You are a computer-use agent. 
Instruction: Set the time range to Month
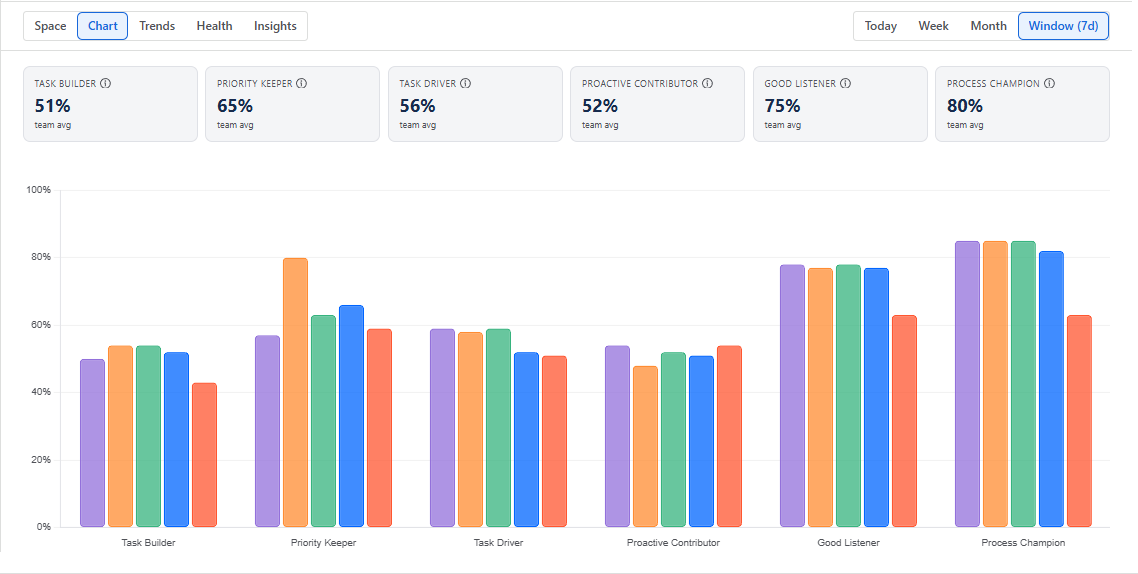pyautogui.click(x=988, y=26)
